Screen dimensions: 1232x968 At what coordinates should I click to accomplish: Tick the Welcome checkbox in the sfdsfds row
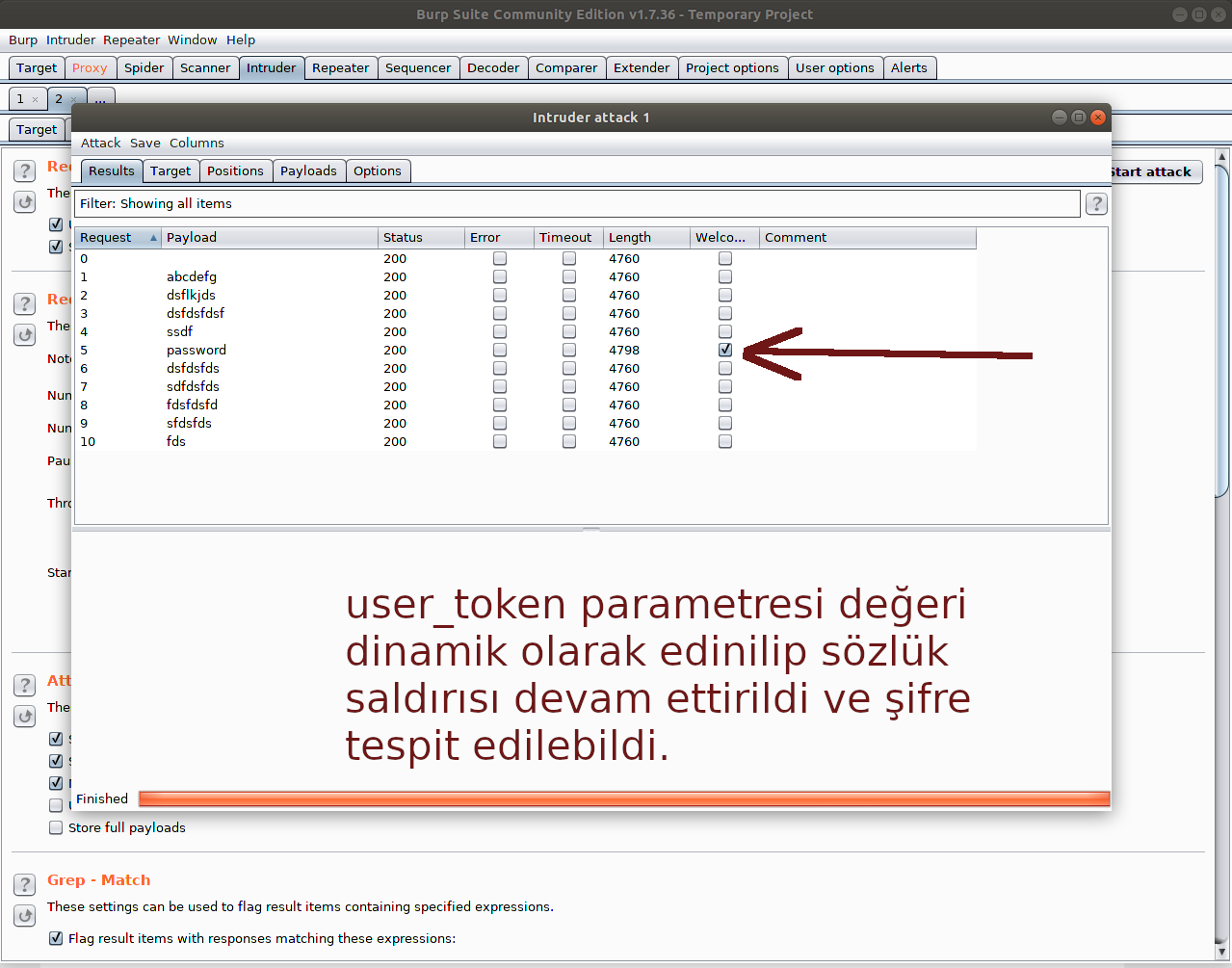(x=725, y=424)
